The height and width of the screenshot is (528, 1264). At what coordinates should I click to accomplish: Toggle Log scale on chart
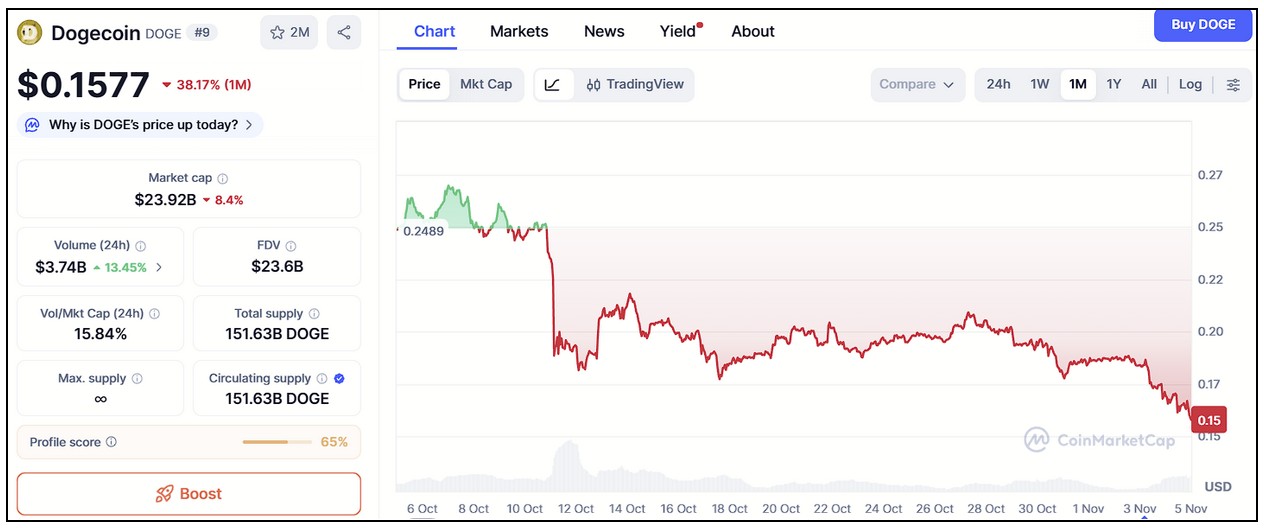(1190, 84)
